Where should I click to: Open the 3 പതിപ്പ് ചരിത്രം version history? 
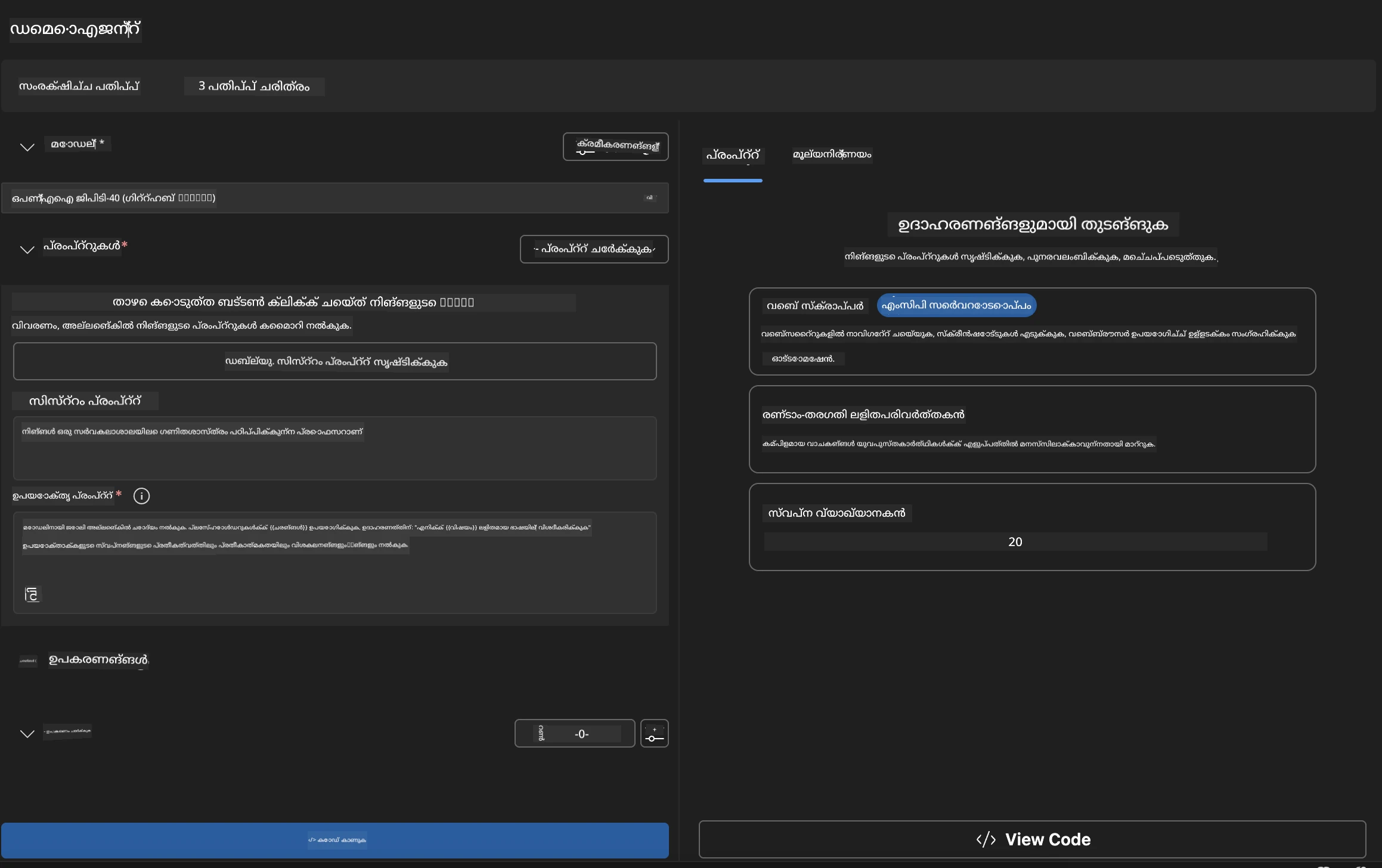(x=254, y=86)
